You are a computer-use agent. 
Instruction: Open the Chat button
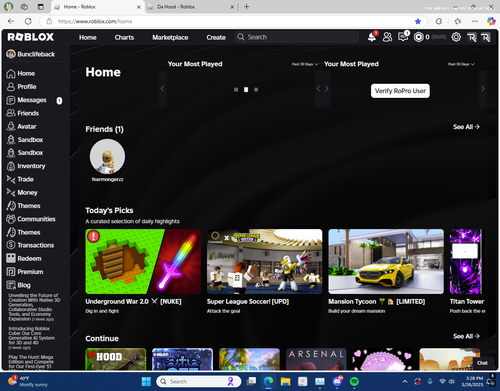tap(482, 363)
